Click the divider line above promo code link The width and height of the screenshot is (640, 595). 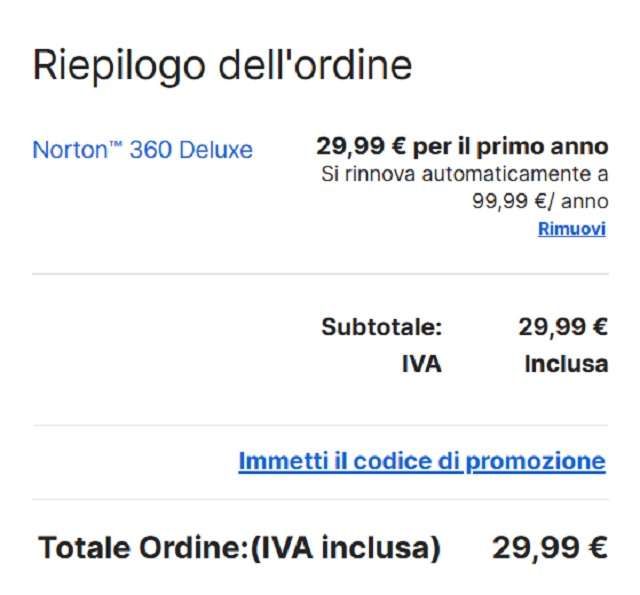coord(320,425)
